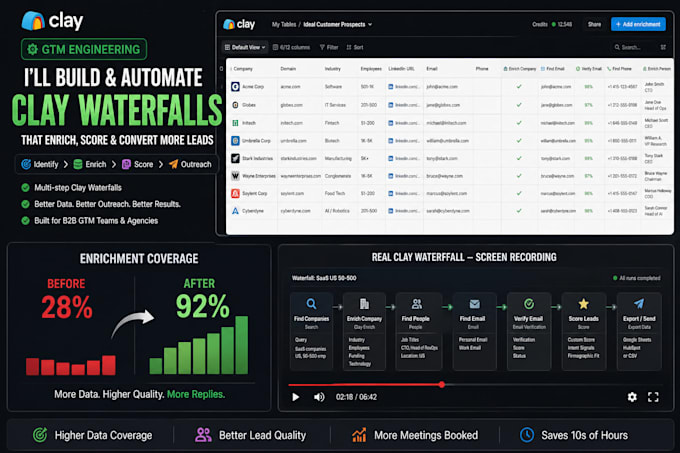Viewport: 680px width, 453px height.
Task: Select domain cell starkindustries.com
Action: pyautogui.click(x=298, y=158)
